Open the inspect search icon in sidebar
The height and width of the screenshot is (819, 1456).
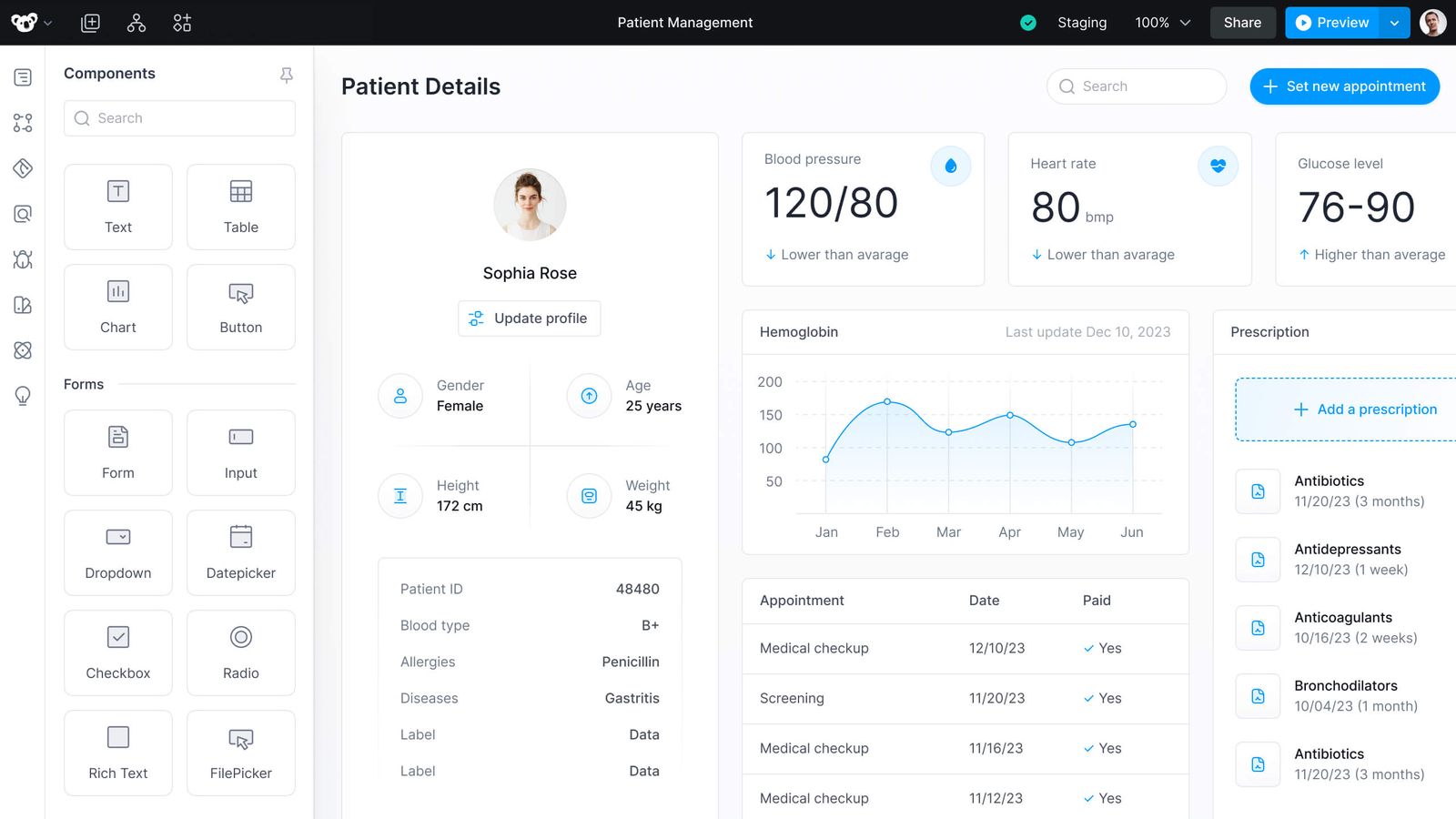pyautogui.click(x=22, y=214)
